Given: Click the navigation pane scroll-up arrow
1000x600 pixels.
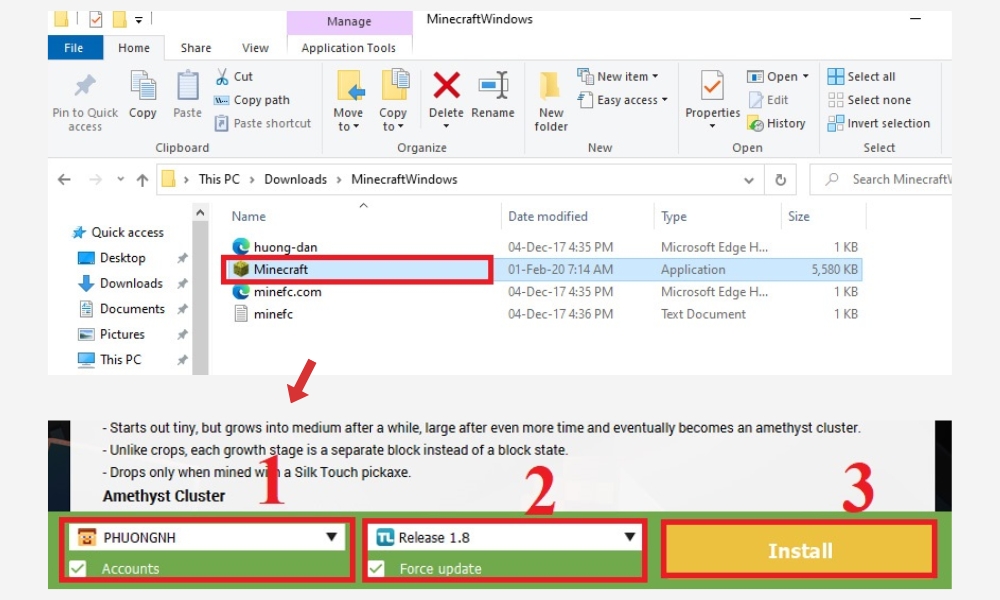Looking at the screenshot, I should click(200, 213).
